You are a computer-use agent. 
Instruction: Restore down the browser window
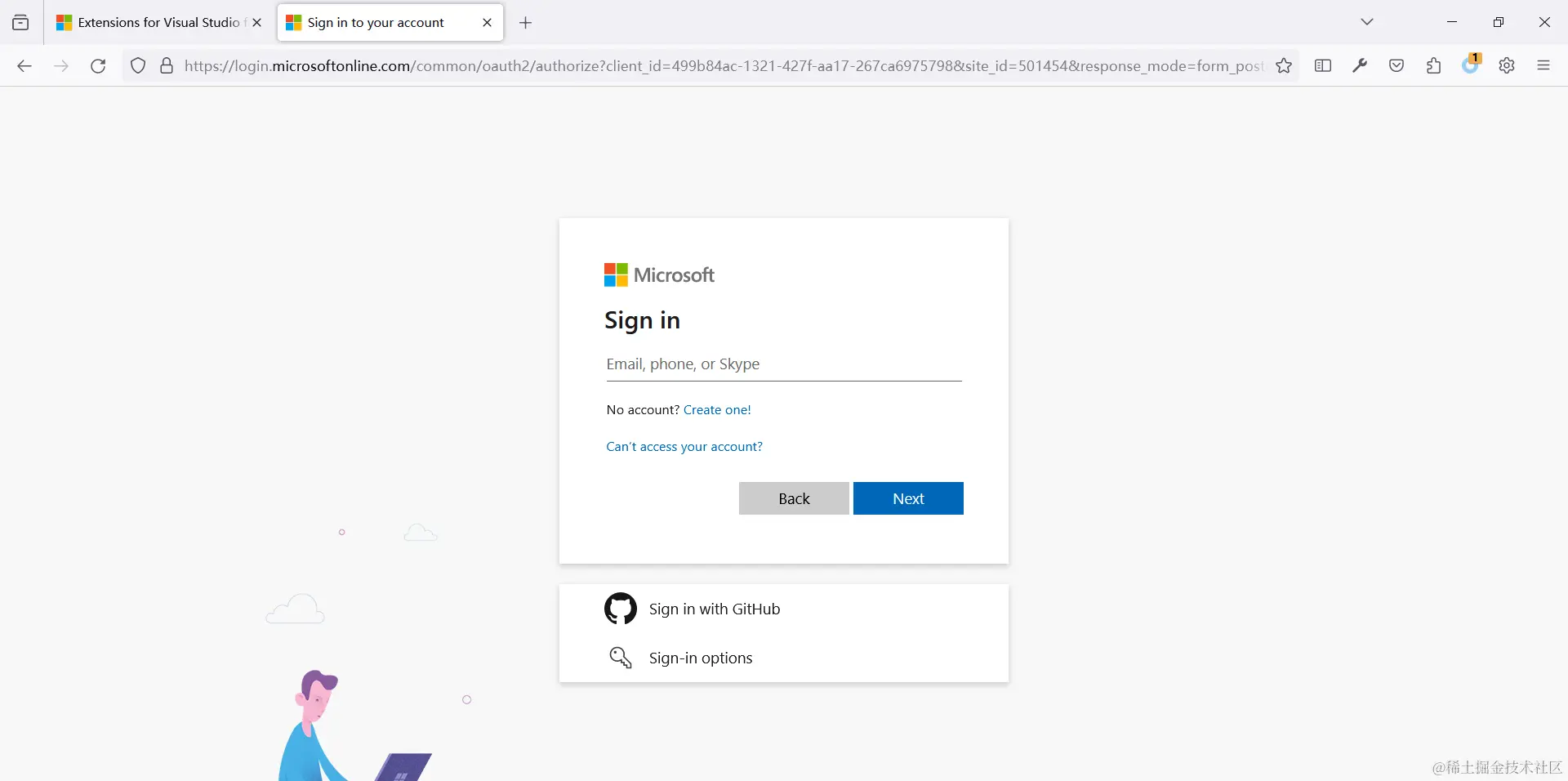click(x=1499, y=22)
